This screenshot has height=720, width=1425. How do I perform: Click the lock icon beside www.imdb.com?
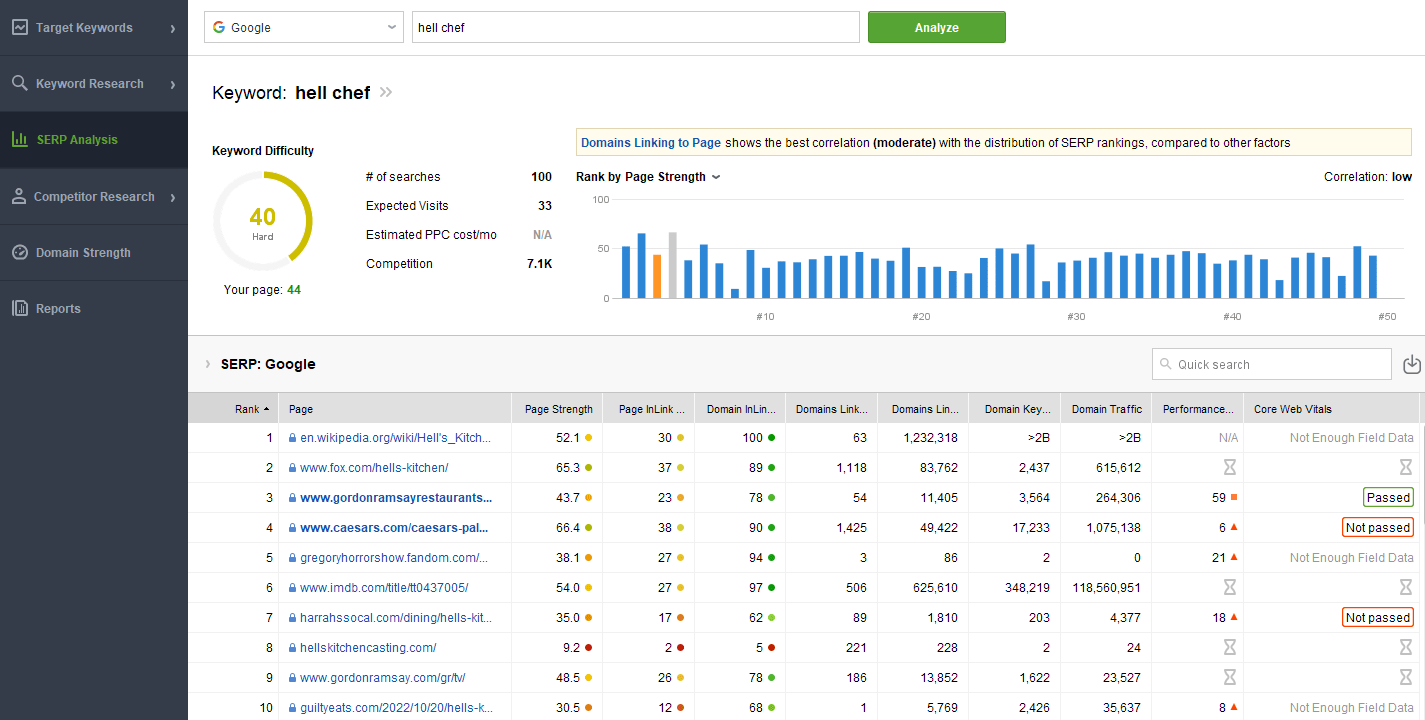coord(293,588)
